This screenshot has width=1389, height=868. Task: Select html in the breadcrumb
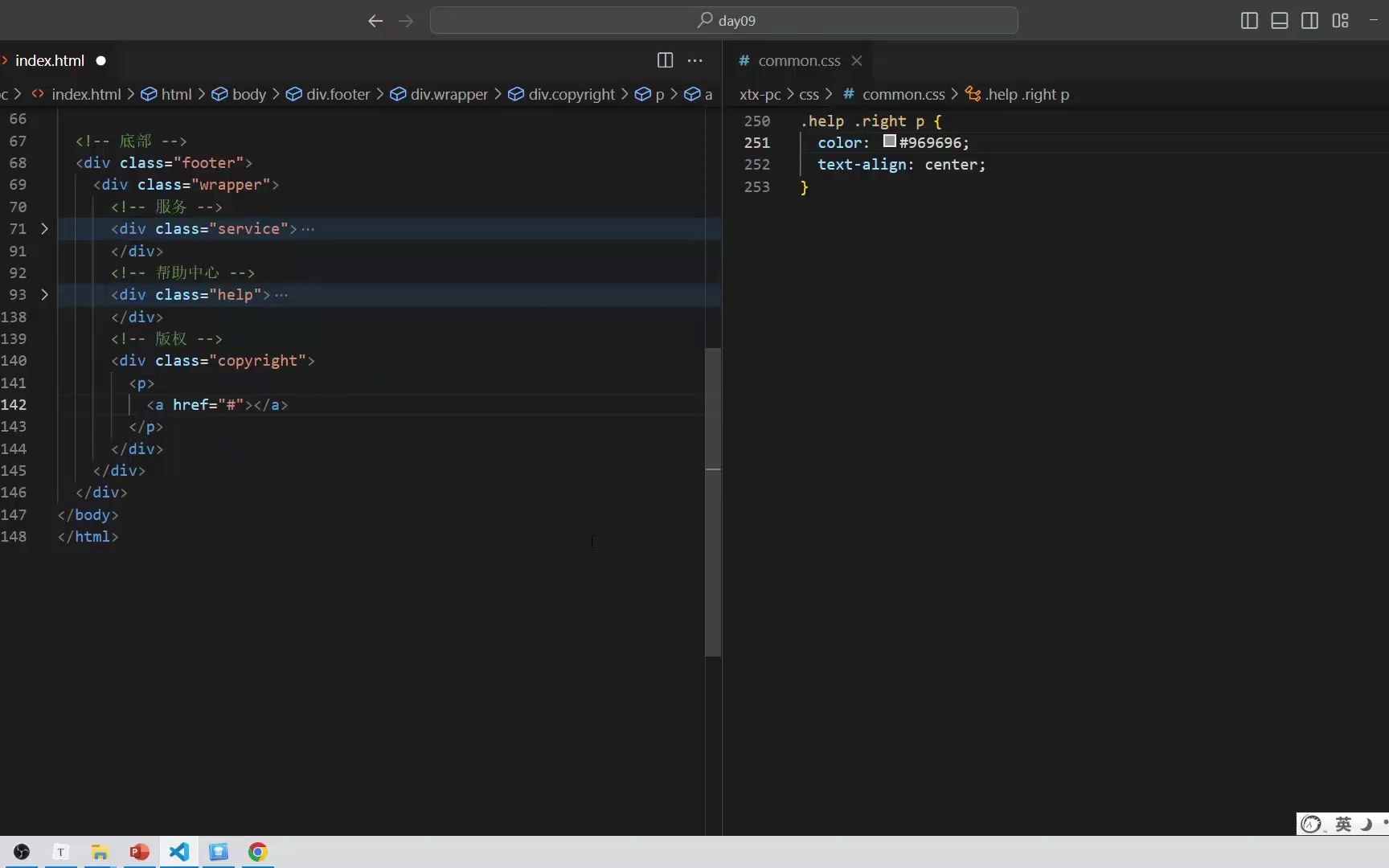point(176,94)
